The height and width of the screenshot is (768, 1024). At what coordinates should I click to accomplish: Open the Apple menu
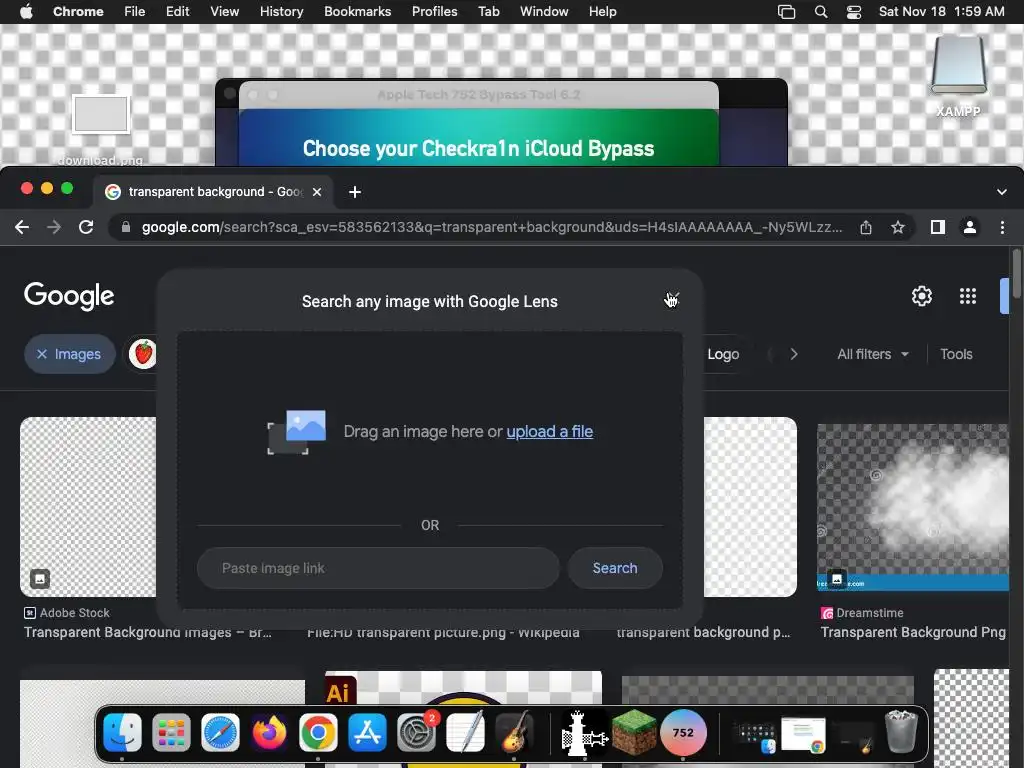tap(26, 12)
